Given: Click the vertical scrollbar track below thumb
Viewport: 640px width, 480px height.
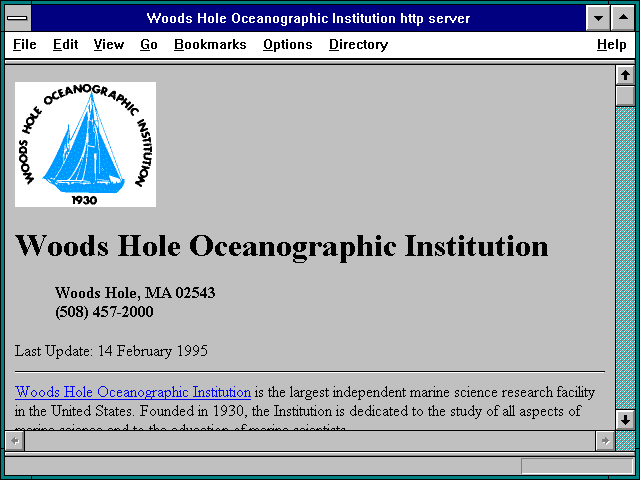Looking at the screenshot, I should [x=625, y=258].
